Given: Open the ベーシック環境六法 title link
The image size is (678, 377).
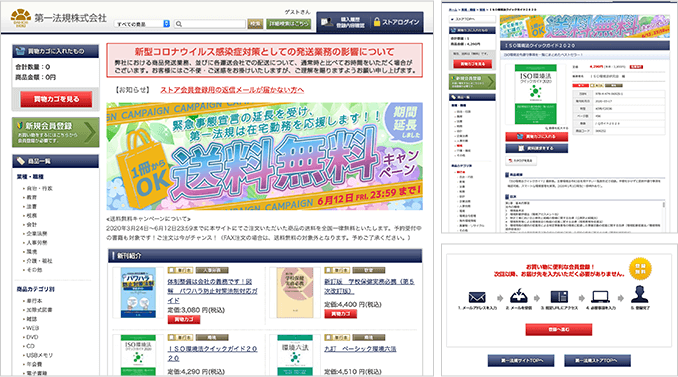Looking at the screenshot, I should click(x=360, y=348).
